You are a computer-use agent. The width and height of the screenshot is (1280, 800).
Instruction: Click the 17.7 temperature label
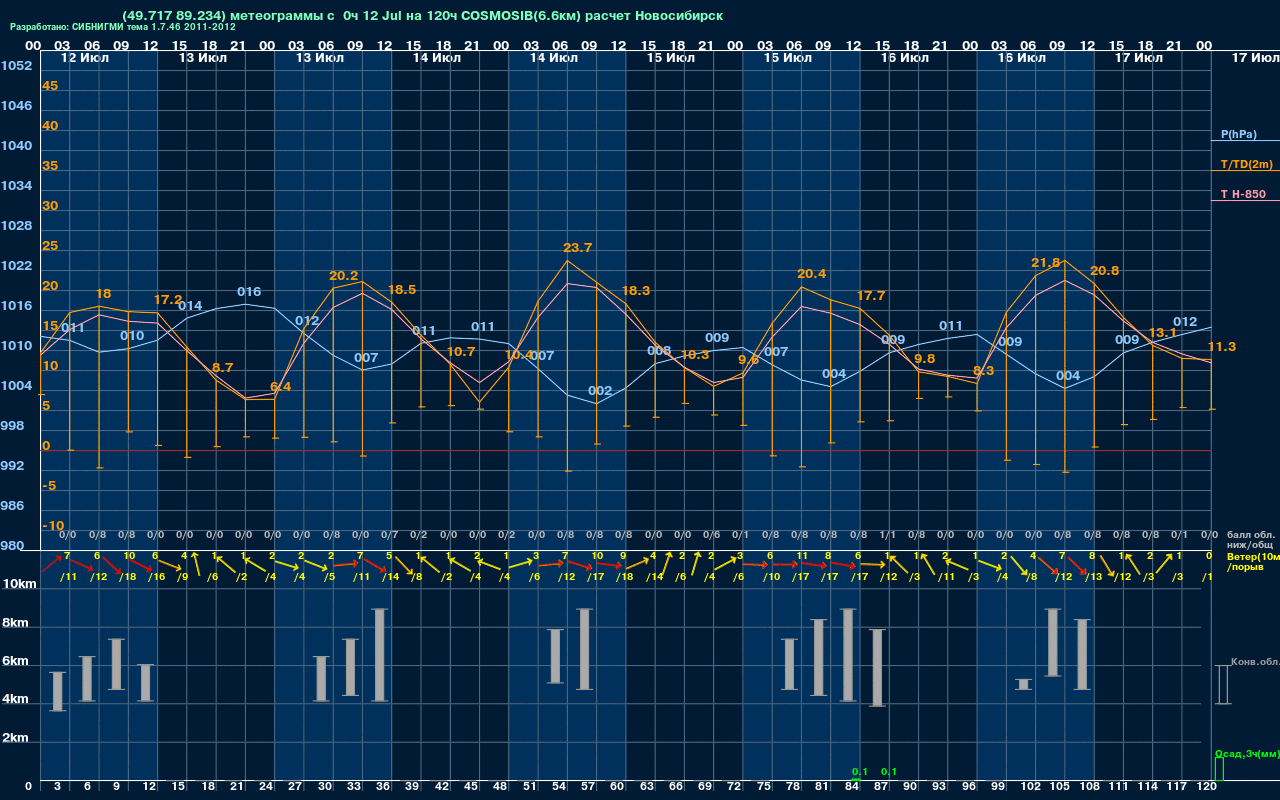pos(871,295)
